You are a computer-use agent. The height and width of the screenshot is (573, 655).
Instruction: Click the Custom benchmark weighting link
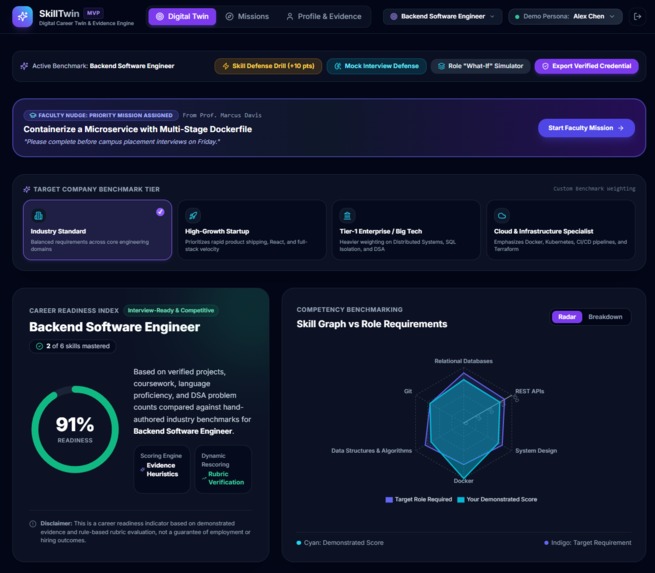[x=594, y=189]
